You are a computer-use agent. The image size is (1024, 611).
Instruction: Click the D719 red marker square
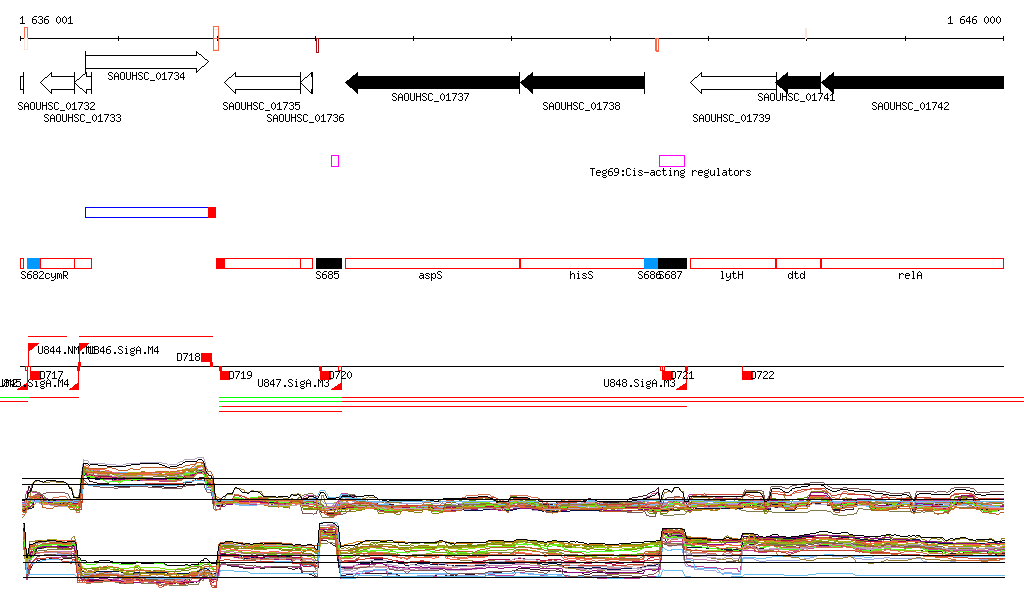point(225,375)
